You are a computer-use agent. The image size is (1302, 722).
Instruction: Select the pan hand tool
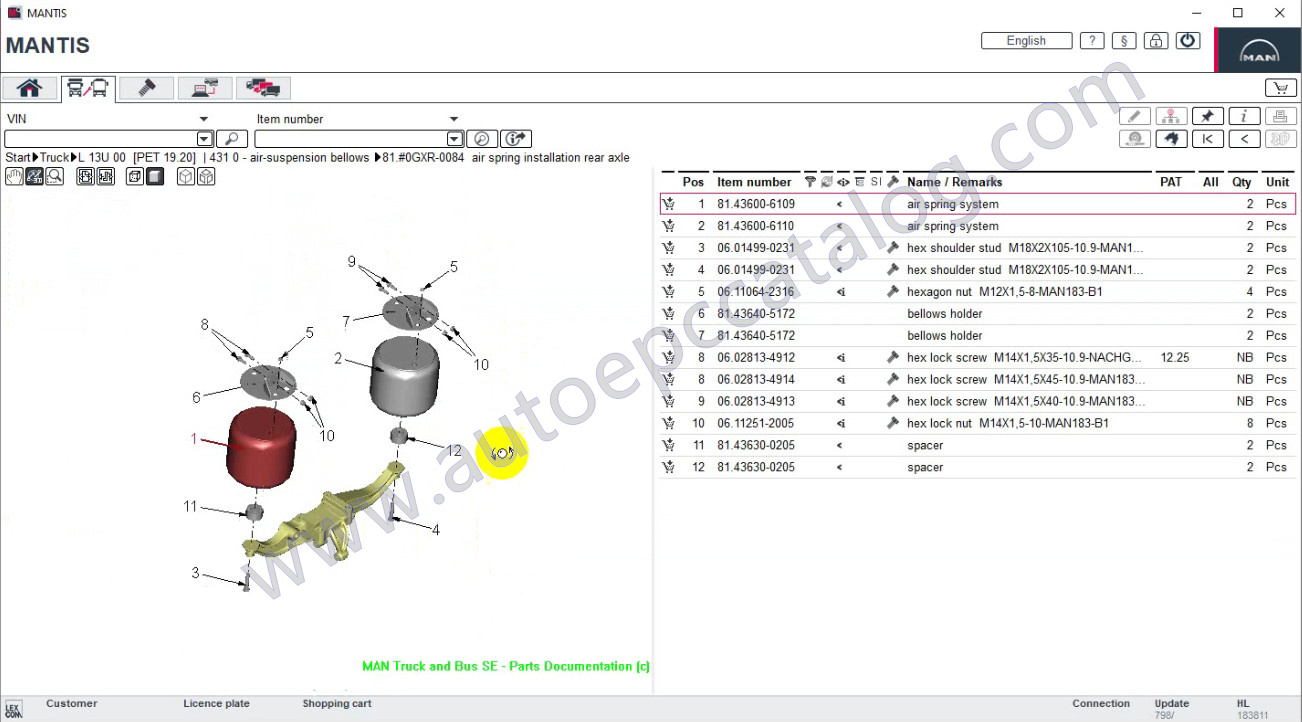click(x=14, y=177)
